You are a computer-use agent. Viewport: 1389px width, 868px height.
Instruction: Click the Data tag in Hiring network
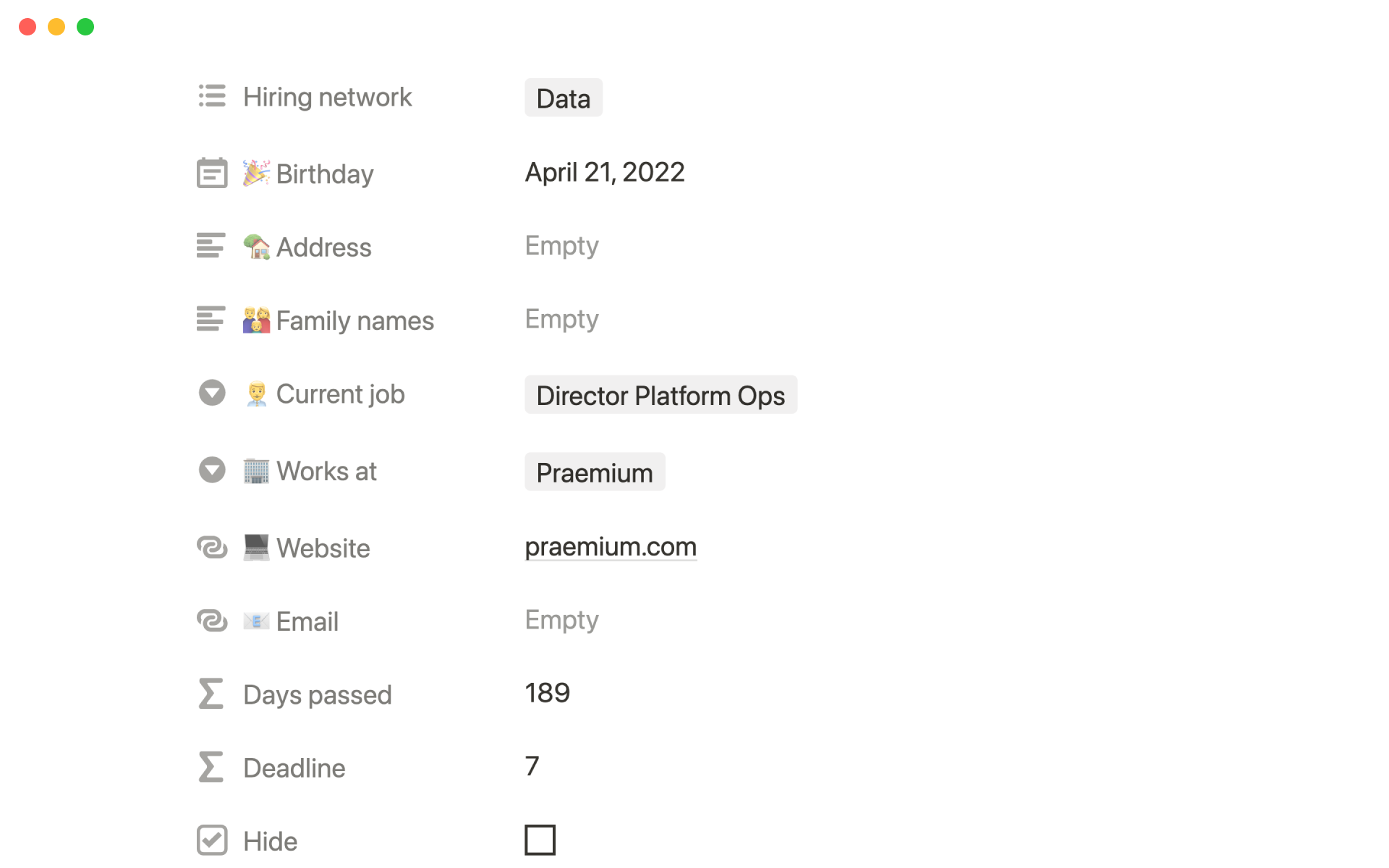click(563, 98)
